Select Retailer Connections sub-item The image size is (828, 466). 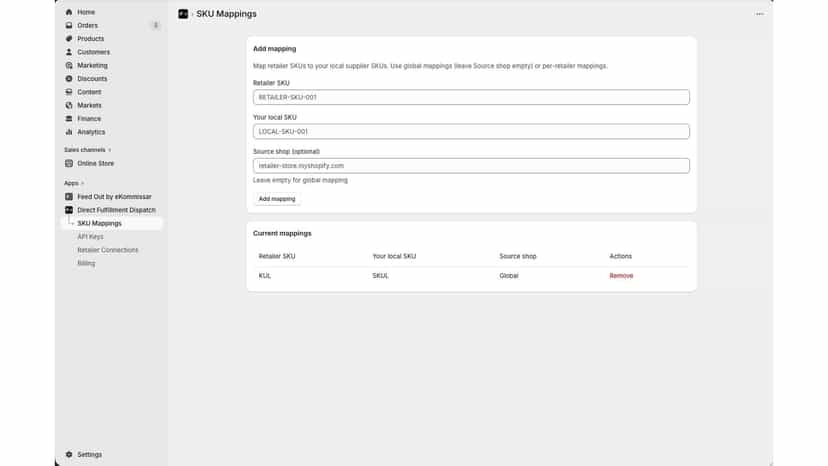coord(108,250)
